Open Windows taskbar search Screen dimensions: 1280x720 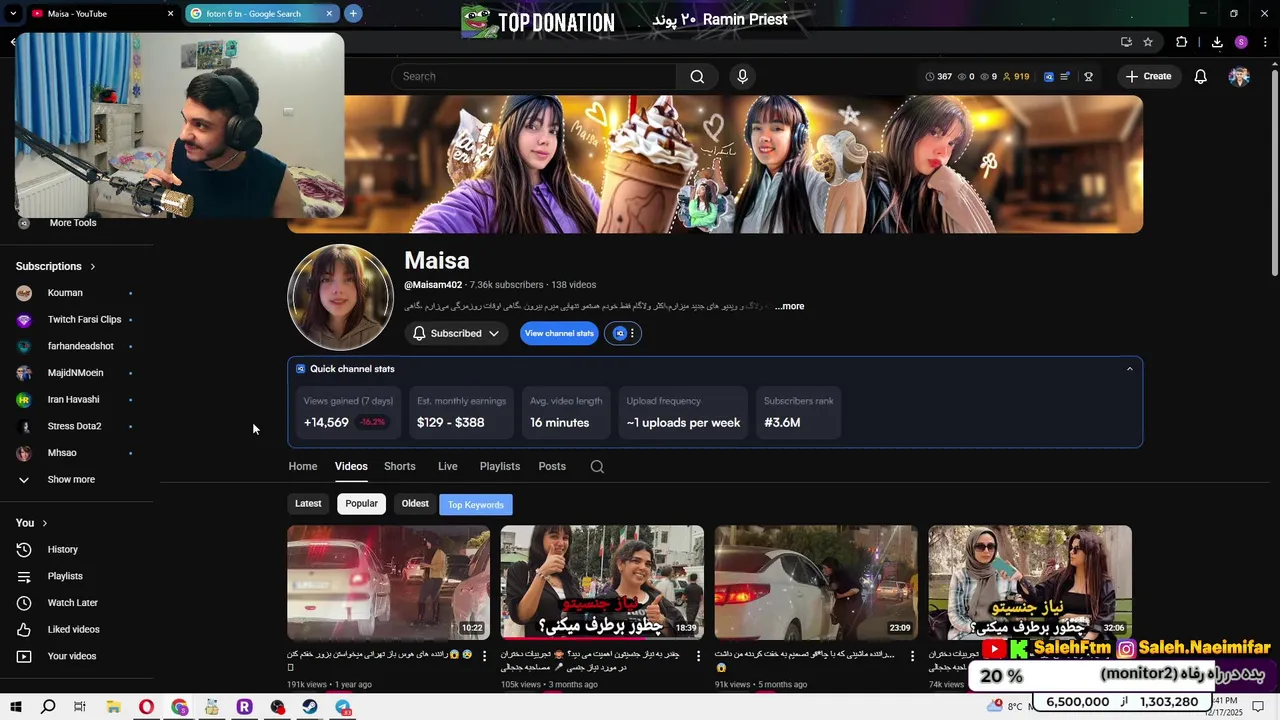coord(48,707)
